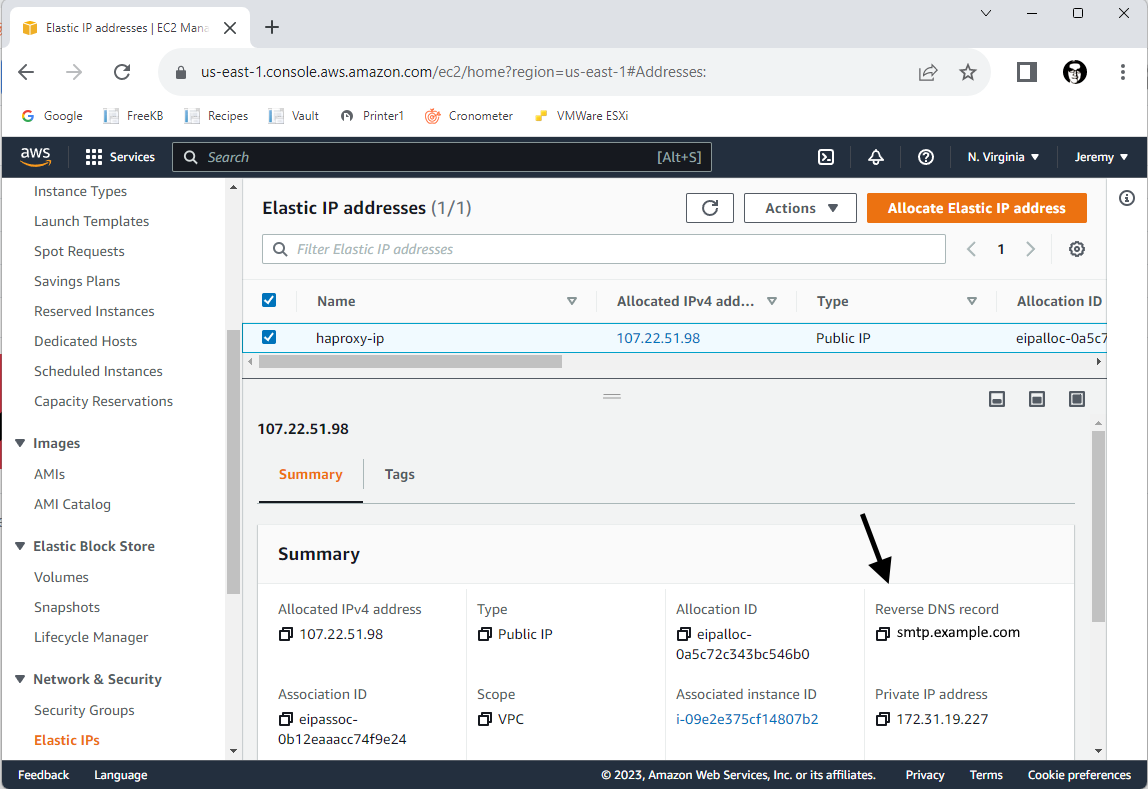This screenshot has width=1148, height=789.
Task: Open the info panel icon
Action: [1127, 198]
